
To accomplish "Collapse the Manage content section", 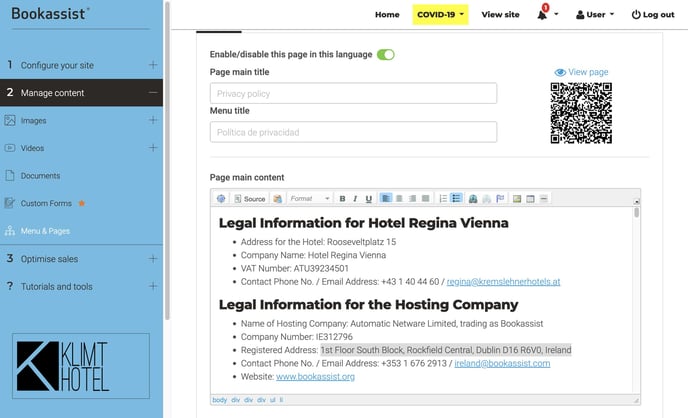I will click(152, 93).
